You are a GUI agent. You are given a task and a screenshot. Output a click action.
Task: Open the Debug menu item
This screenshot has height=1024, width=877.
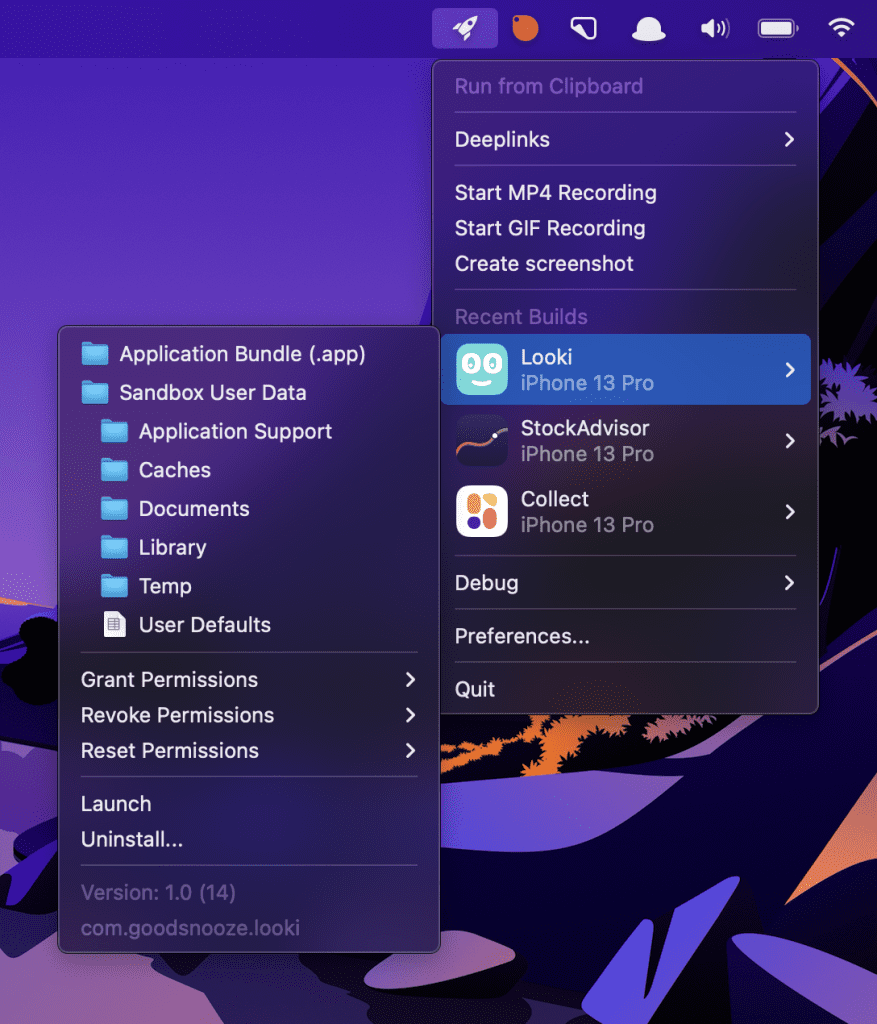tap(625, 583)
